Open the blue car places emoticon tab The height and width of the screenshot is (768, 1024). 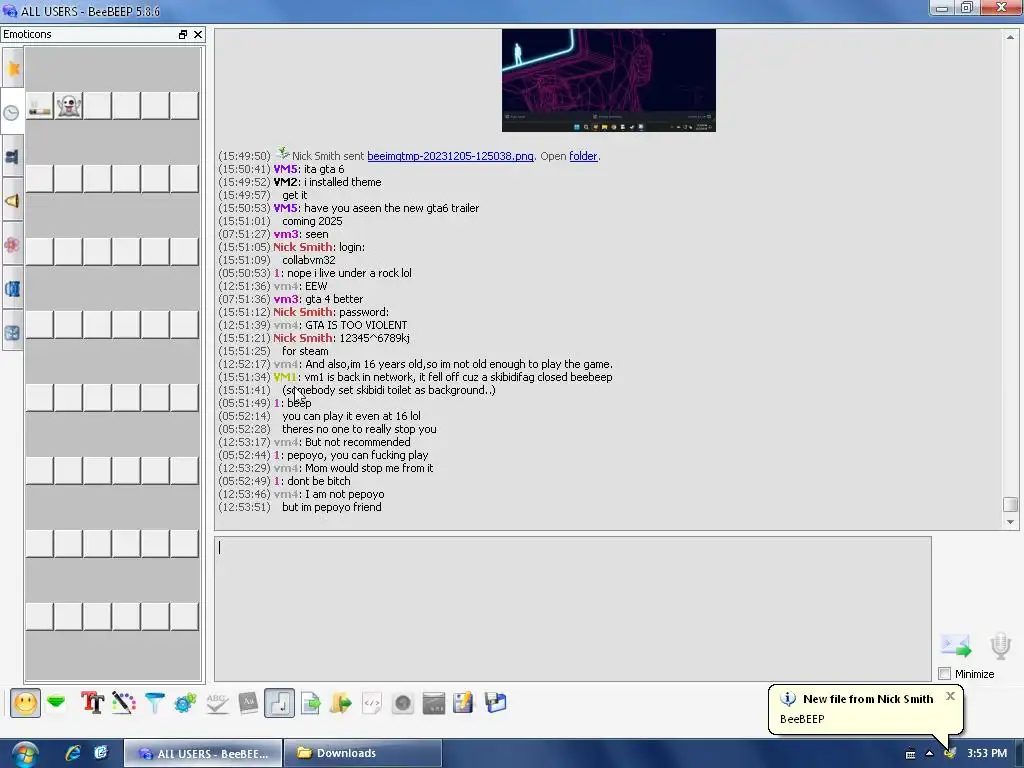coord(13,289)
